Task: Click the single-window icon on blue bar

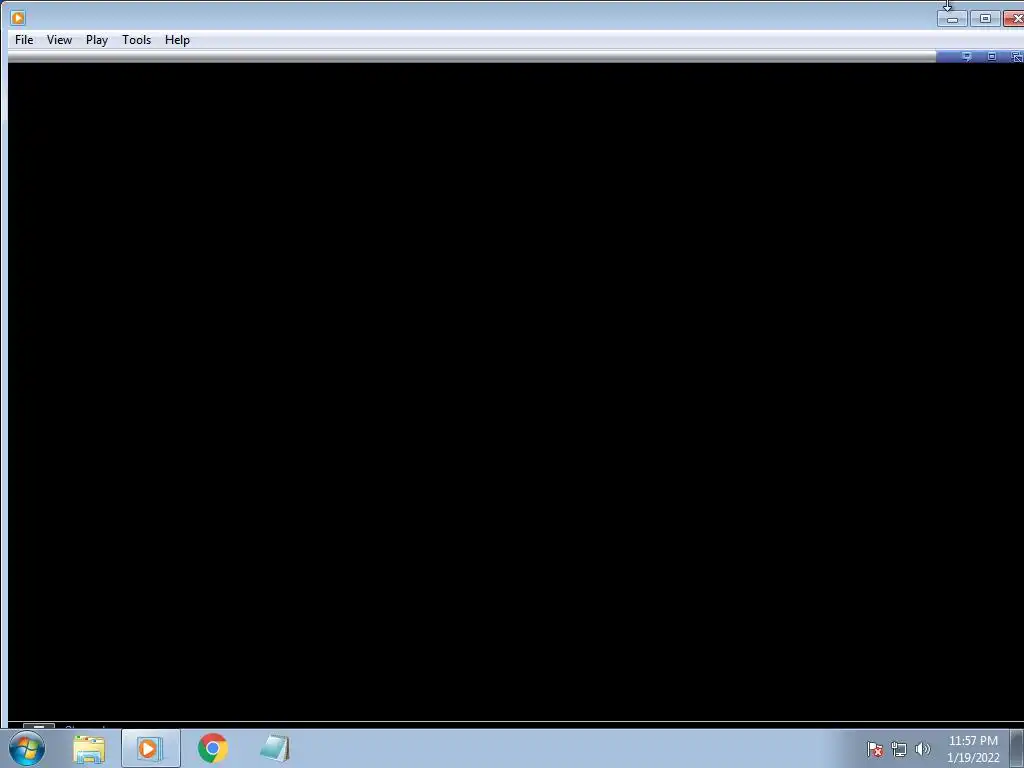Action: point(992,57)
